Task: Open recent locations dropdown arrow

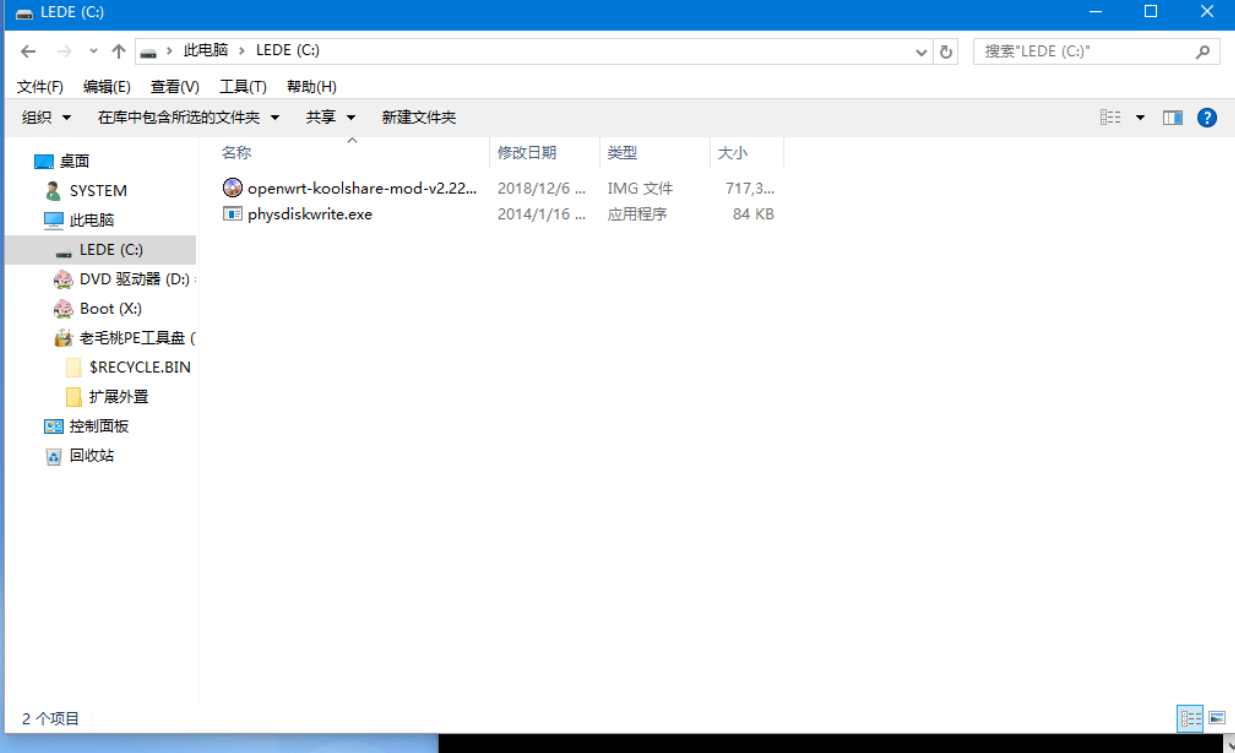Action: [93, 51]
